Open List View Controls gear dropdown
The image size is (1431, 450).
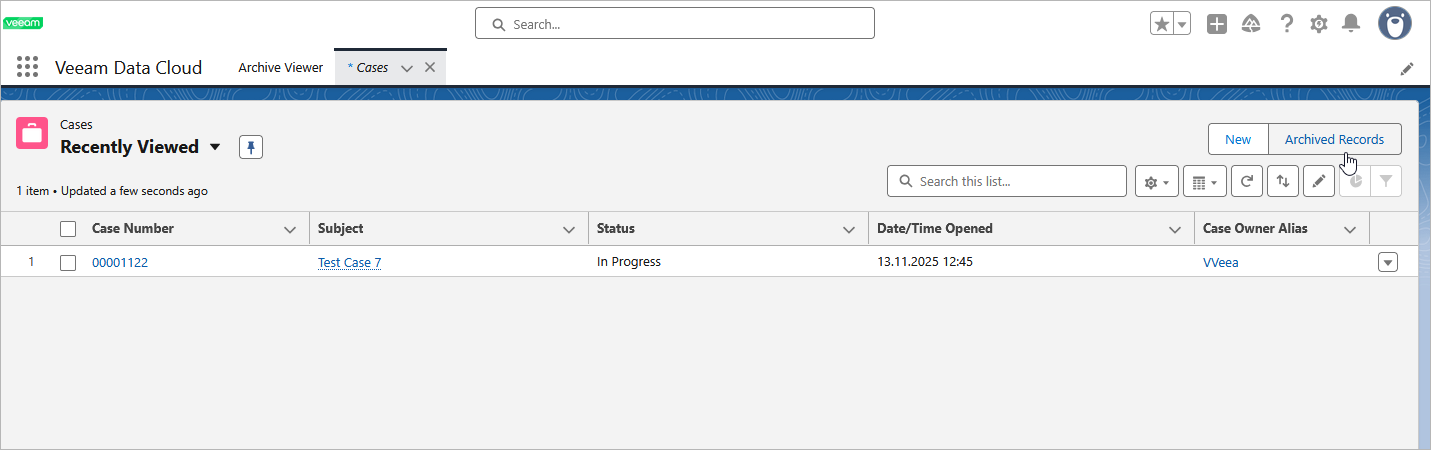coord(1156,182)
